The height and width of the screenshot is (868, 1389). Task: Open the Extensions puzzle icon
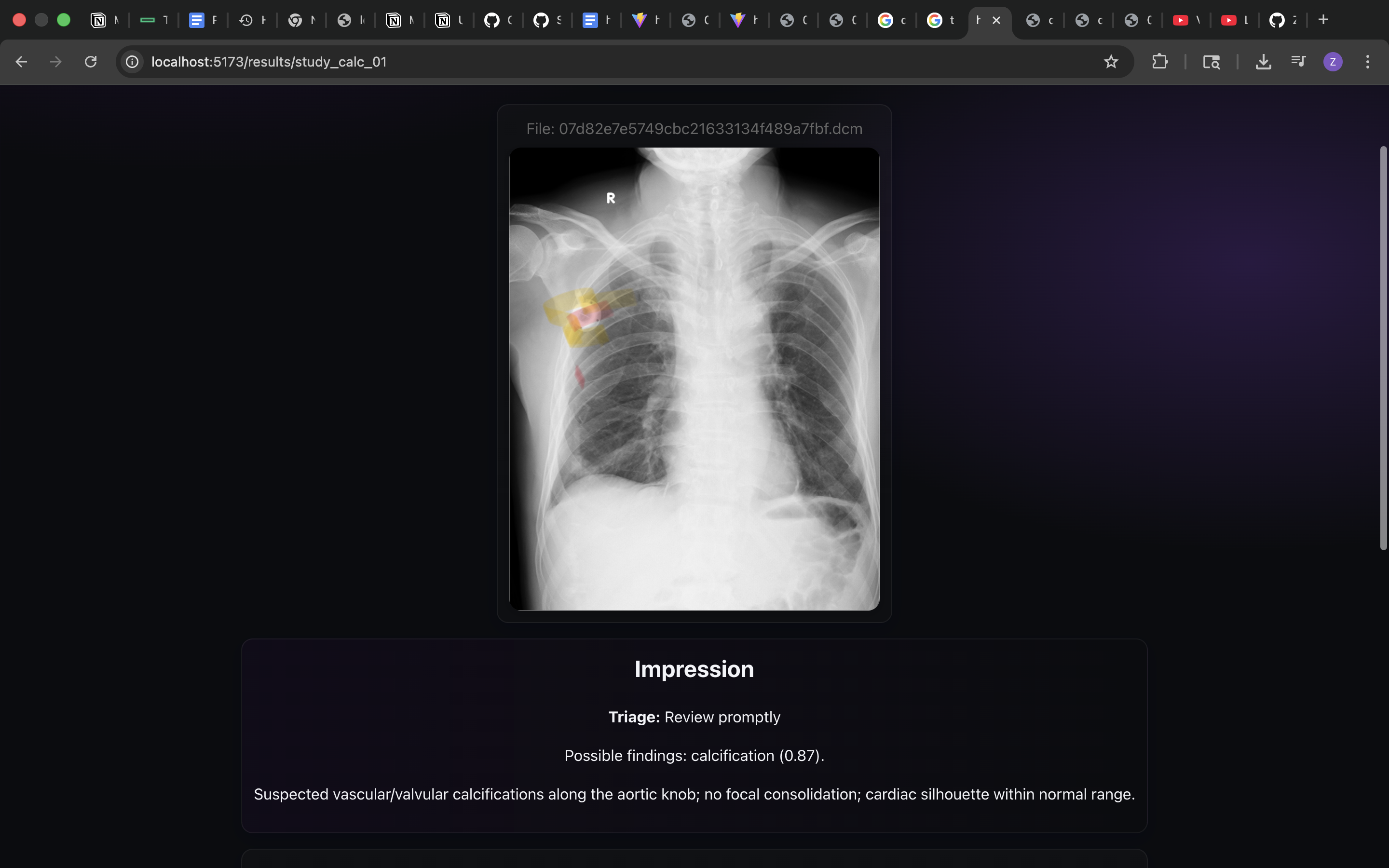coord(1159,61)
